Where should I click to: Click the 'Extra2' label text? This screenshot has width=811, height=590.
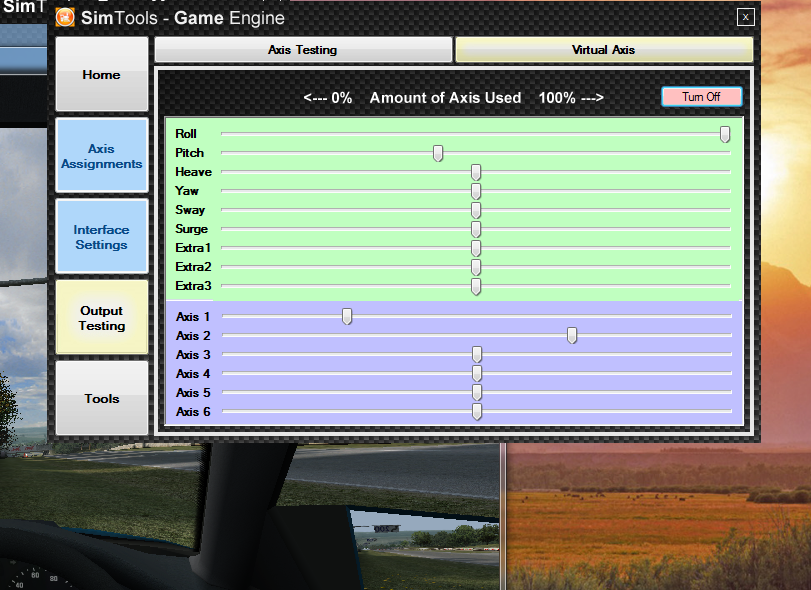(x=193, y=267)
